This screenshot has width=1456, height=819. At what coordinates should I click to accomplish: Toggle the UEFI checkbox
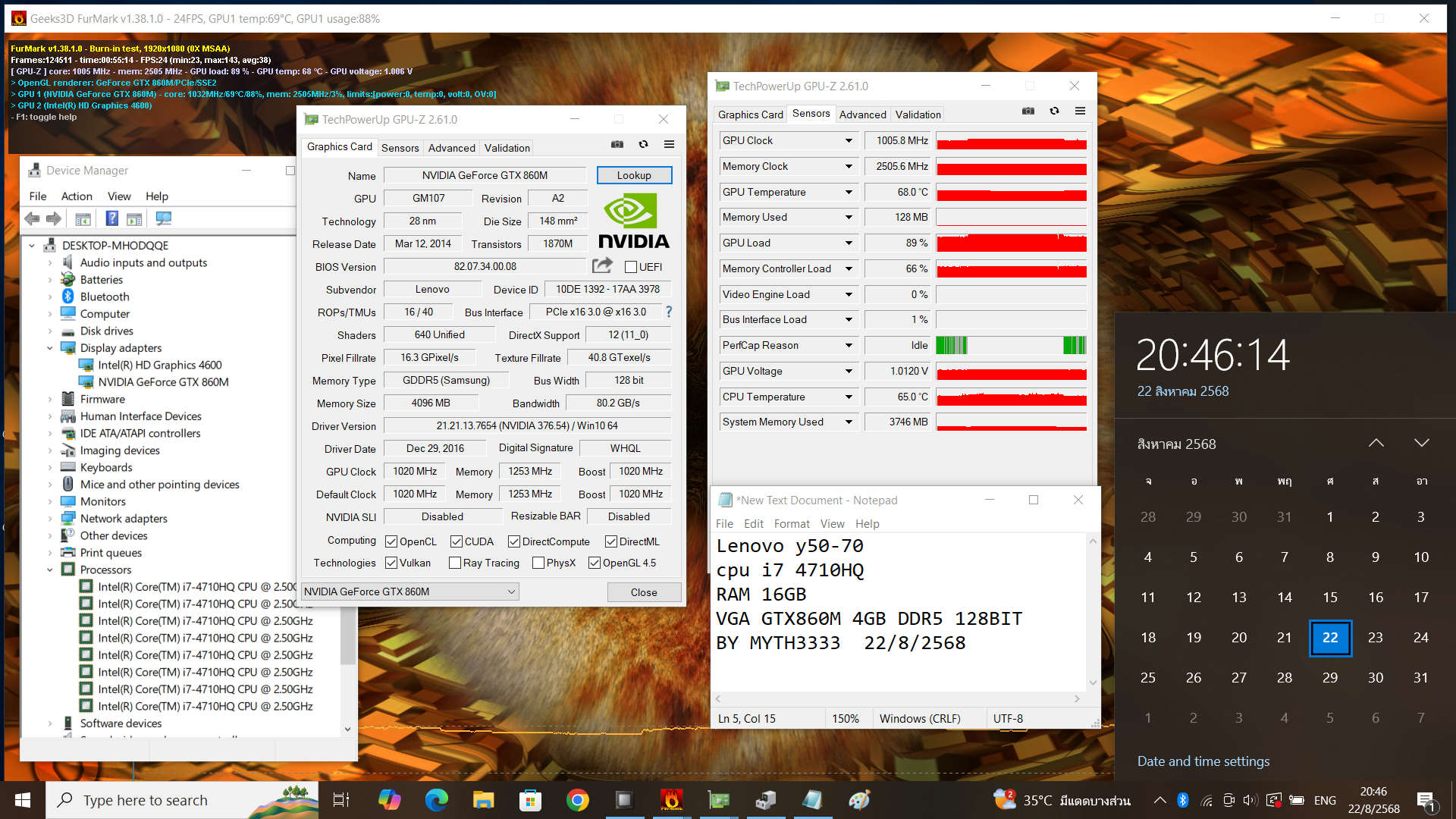(631, 267)
